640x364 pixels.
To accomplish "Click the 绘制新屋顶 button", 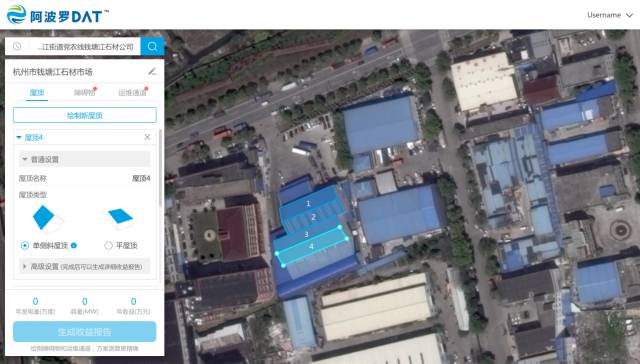I will (x=84, y=115).
